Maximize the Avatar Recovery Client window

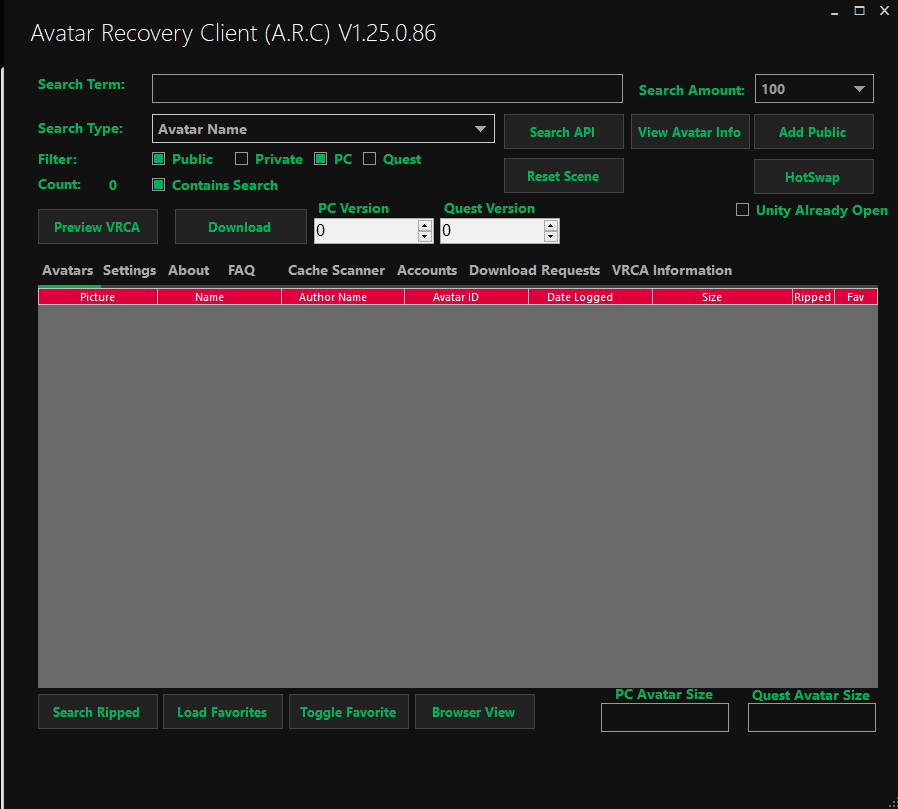[x=860, y=11]
